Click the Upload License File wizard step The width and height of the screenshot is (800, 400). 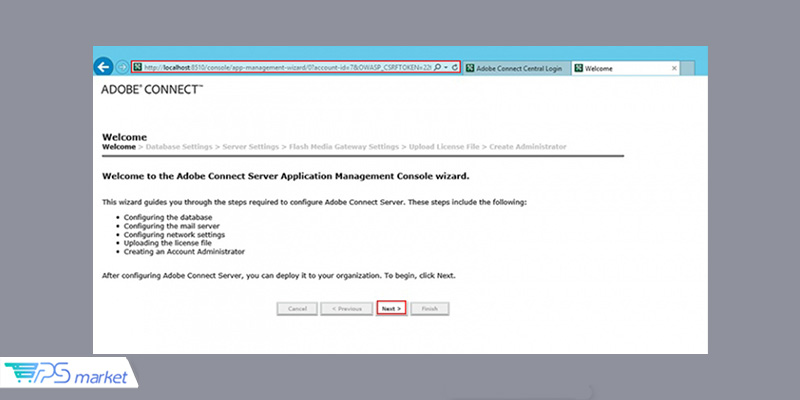coord(443,147)
